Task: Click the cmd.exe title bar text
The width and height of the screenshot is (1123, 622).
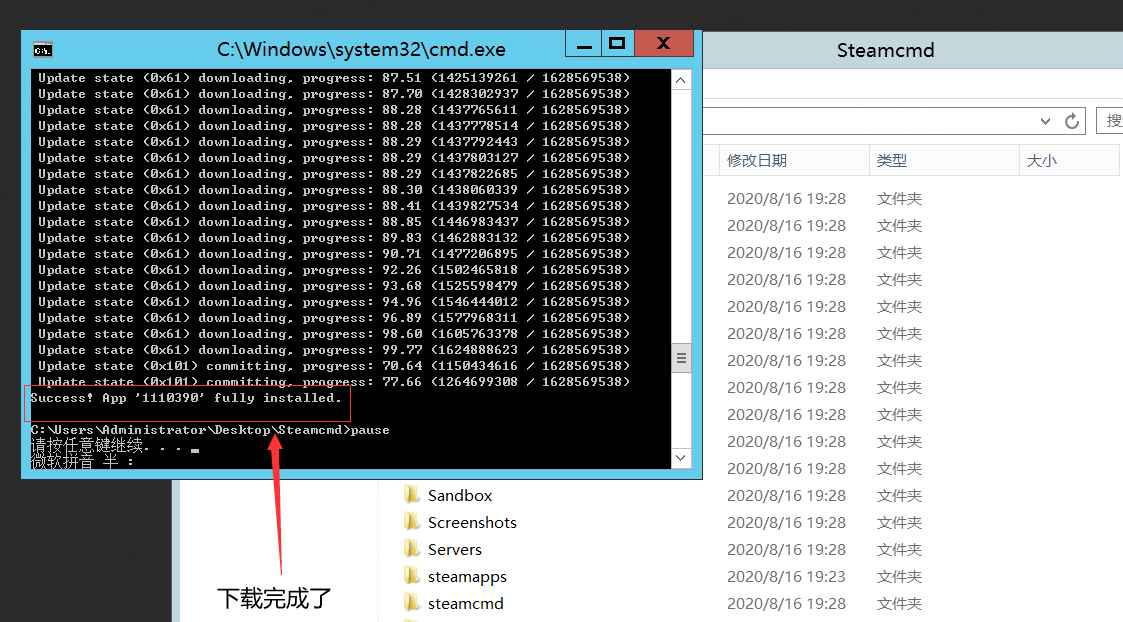Action: (361, 49)
